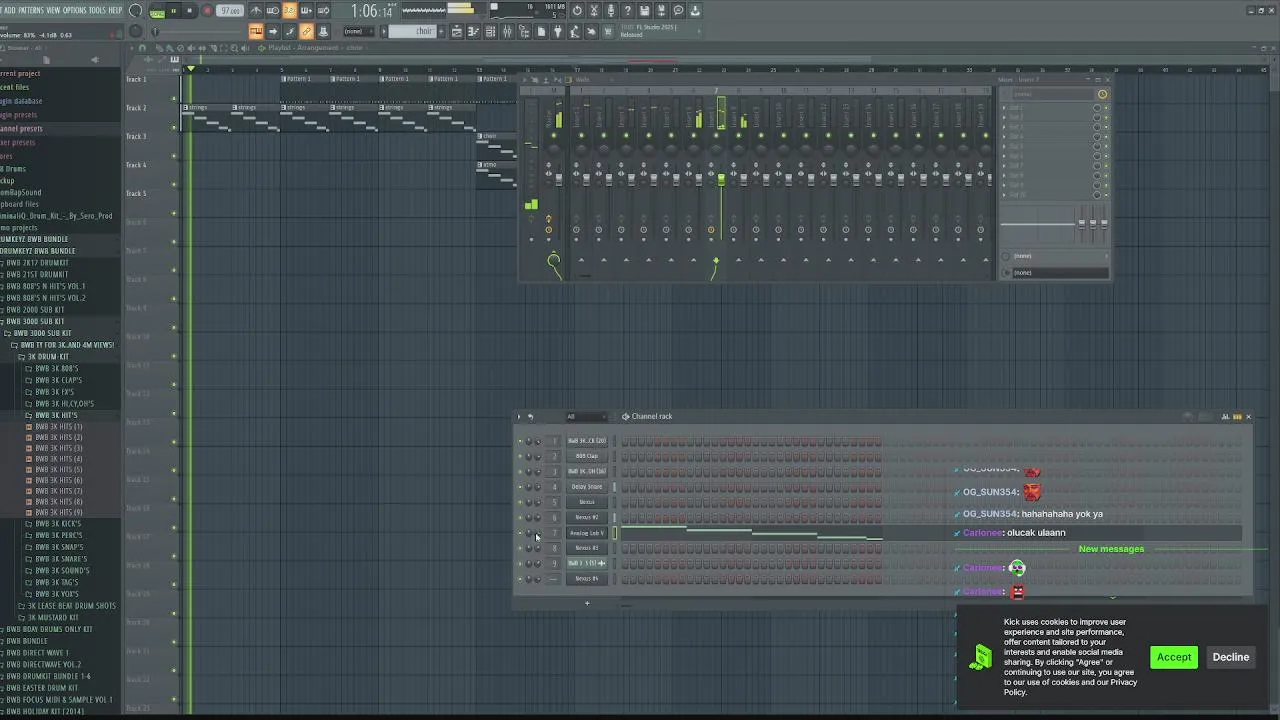Expand BWB 2000 SUB KIT folder
1280x720 pixels.
[34, 310]
